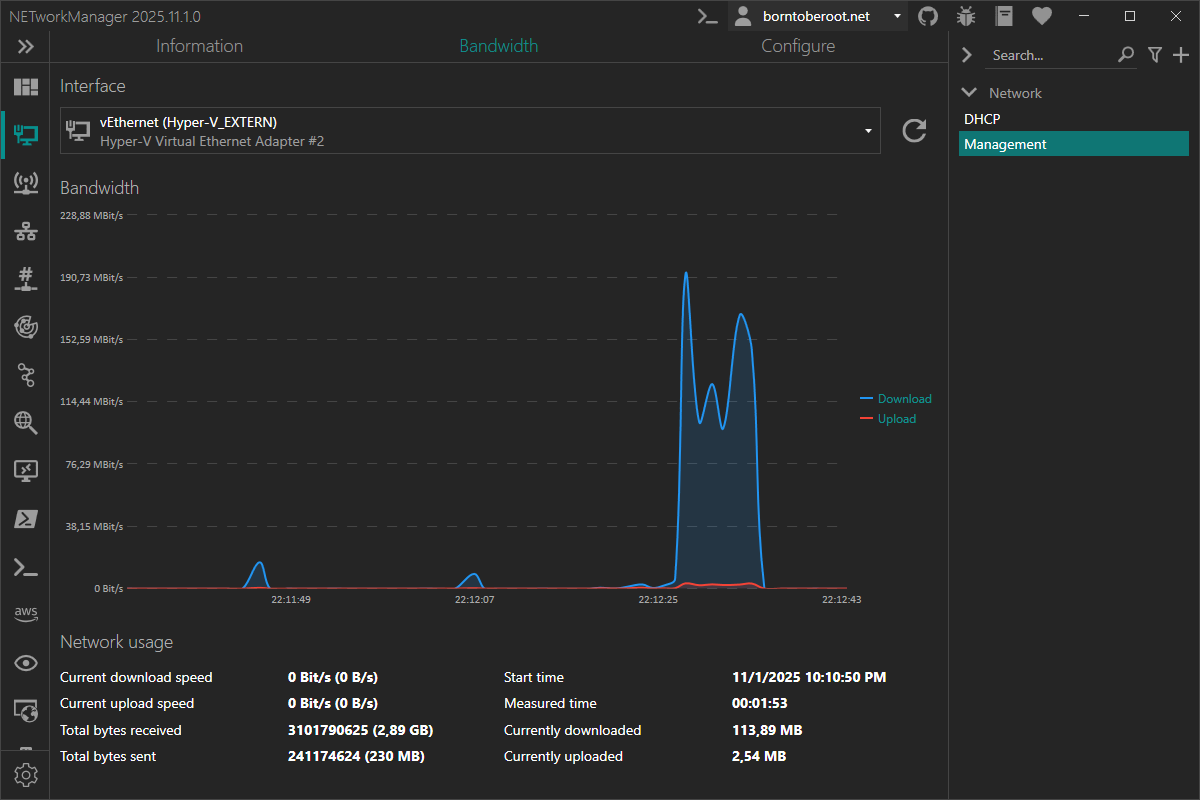The height and width of the screenshot is (800, 1200).
Task: Refresh the interface list
Action: click(913, 130)
